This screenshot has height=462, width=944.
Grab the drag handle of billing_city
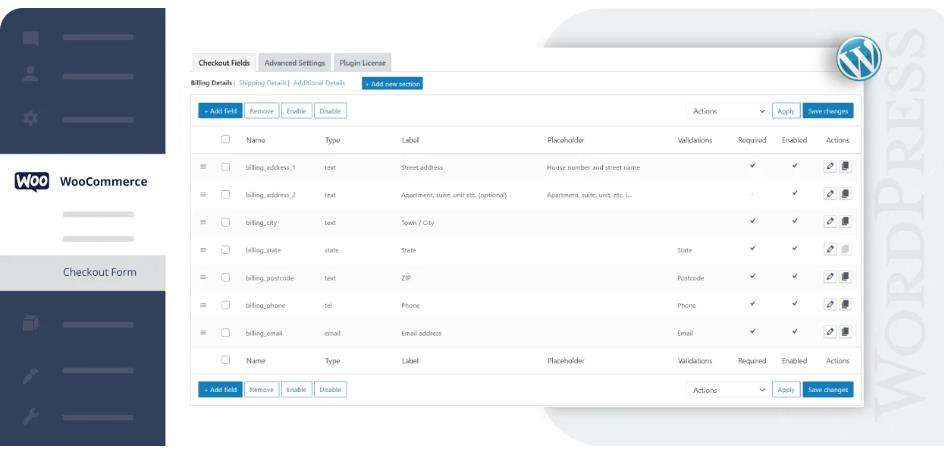tap(203, 222)
